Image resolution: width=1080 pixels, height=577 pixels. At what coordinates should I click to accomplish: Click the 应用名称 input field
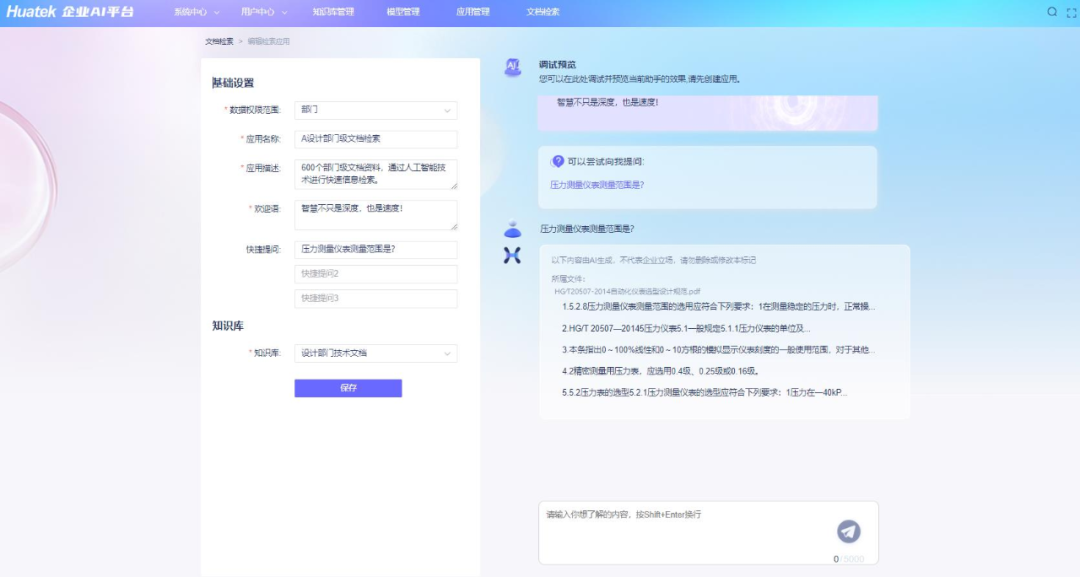coord(375,139)
